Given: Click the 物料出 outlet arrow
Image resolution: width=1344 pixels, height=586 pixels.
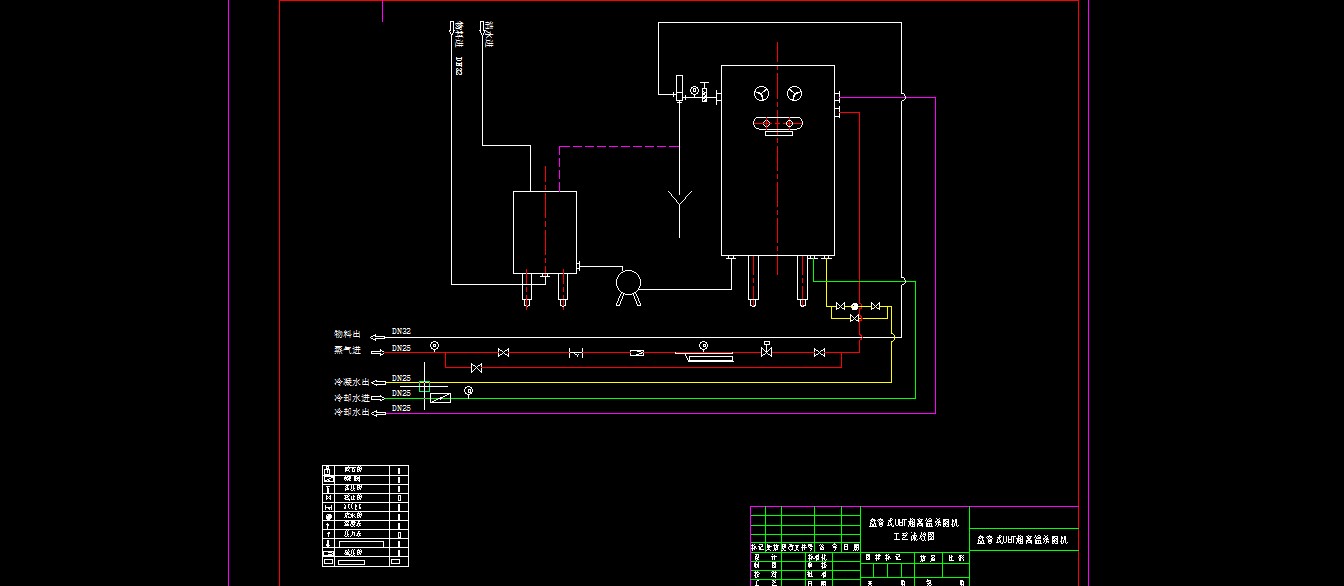Looking at the screenshot, I should (378, 337).
